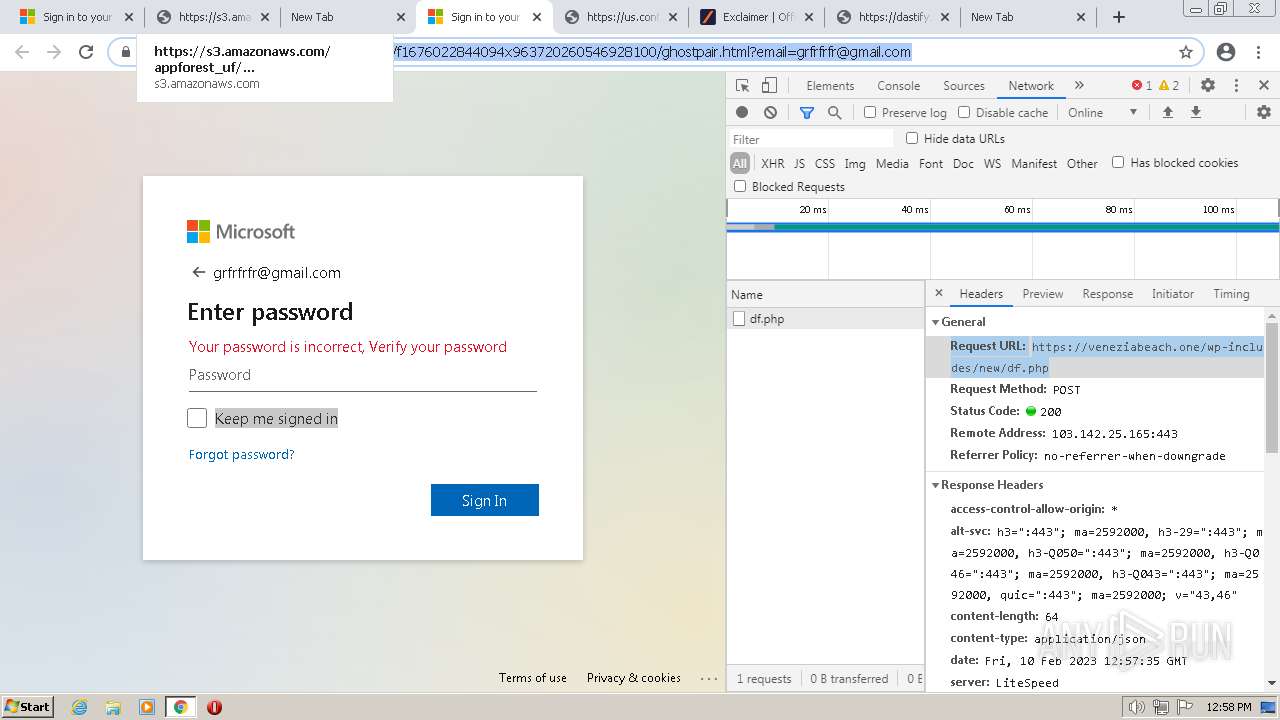Filter requests by XHR type
Viewport: 1280px width, 720px height.
(x=773, y=163)
